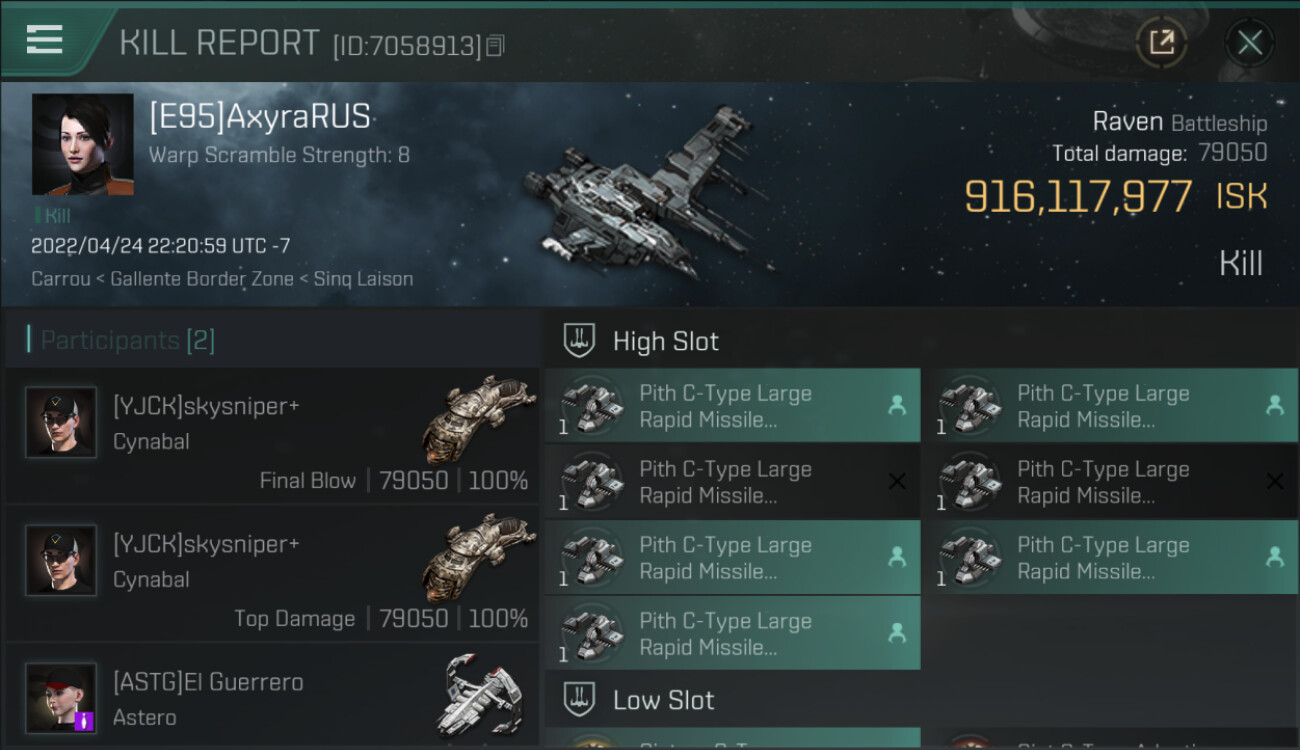Click the [E95]AxyraRUS pilot name
This screenshot has height=750, width=1300.
pos(260,117)
